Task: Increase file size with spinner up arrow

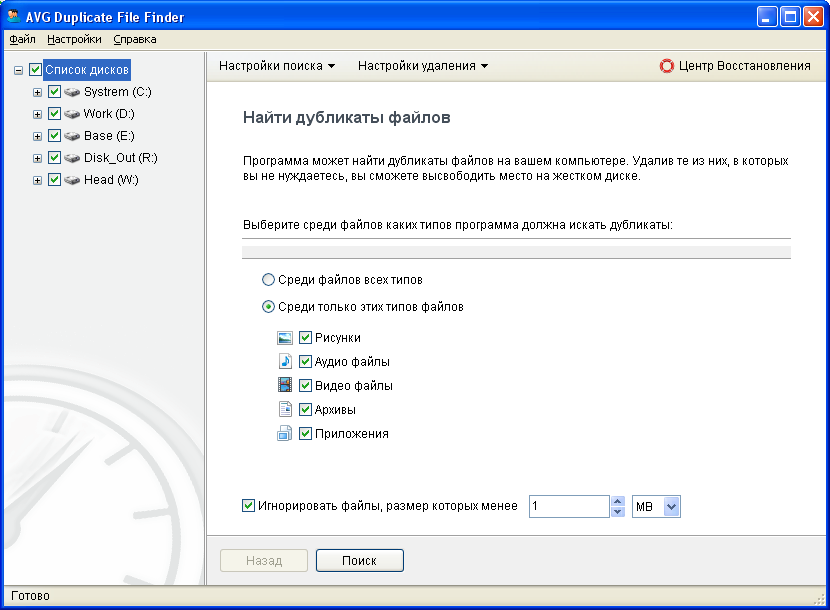Action: (617, 501)
